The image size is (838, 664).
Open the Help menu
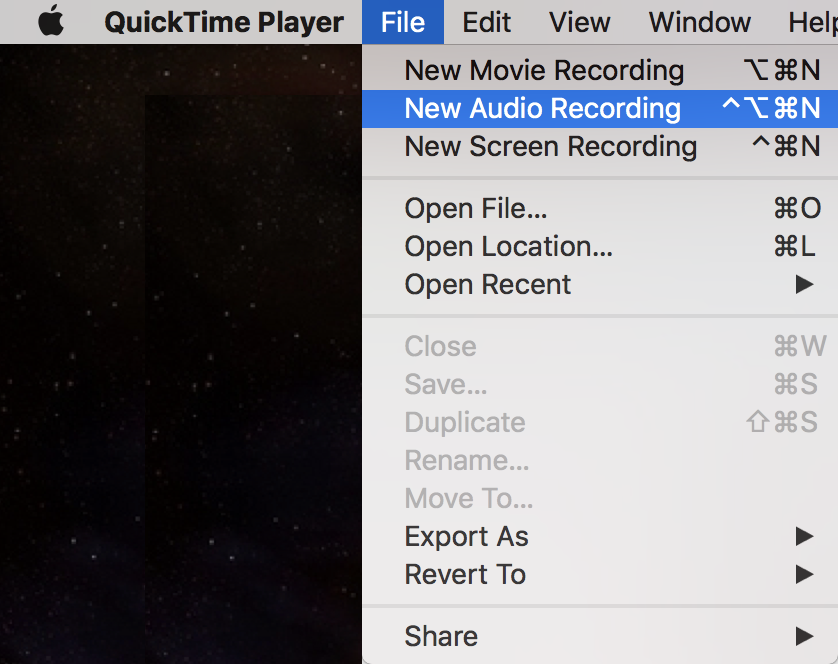pyautogui.click(x=813, y=22)
